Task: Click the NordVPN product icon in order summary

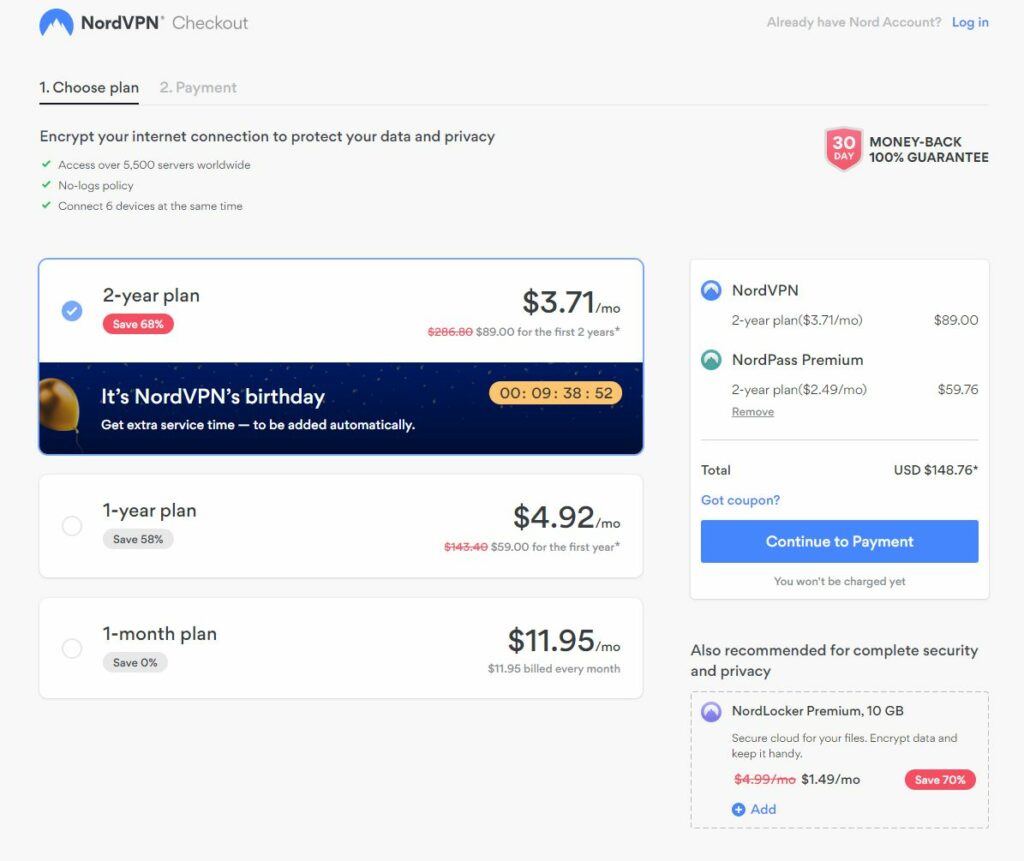Action: 711,290
